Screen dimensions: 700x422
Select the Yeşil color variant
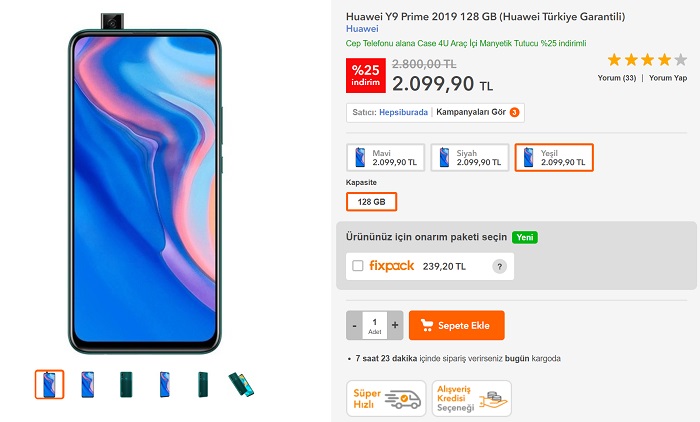(554, 157)
